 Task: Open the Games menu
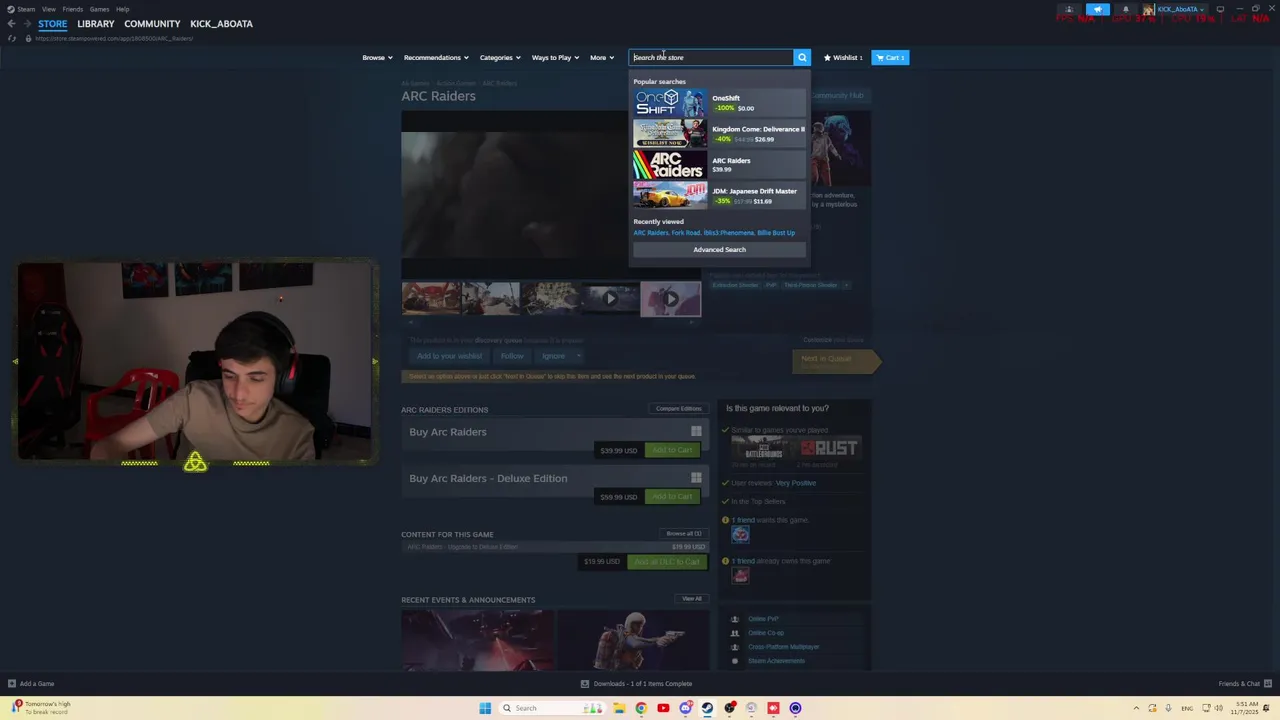click(99, 9)
